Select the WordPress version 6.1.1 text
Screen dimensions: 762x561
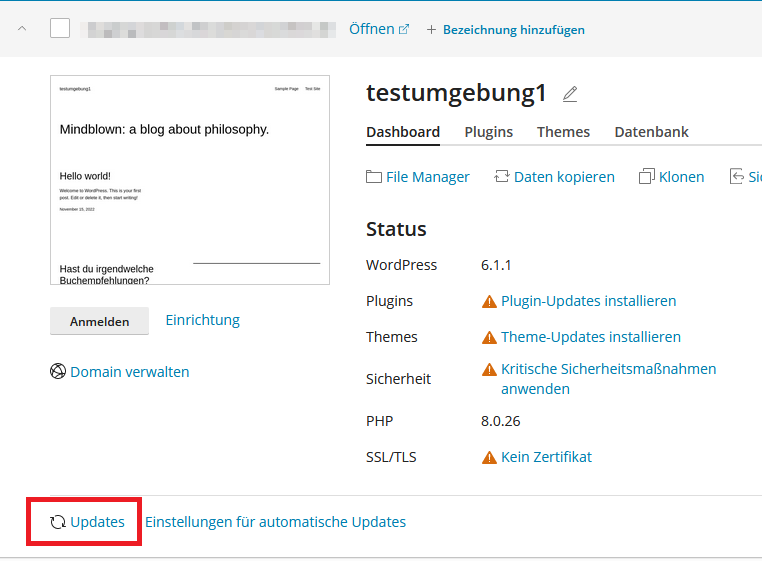coord(496,265)
